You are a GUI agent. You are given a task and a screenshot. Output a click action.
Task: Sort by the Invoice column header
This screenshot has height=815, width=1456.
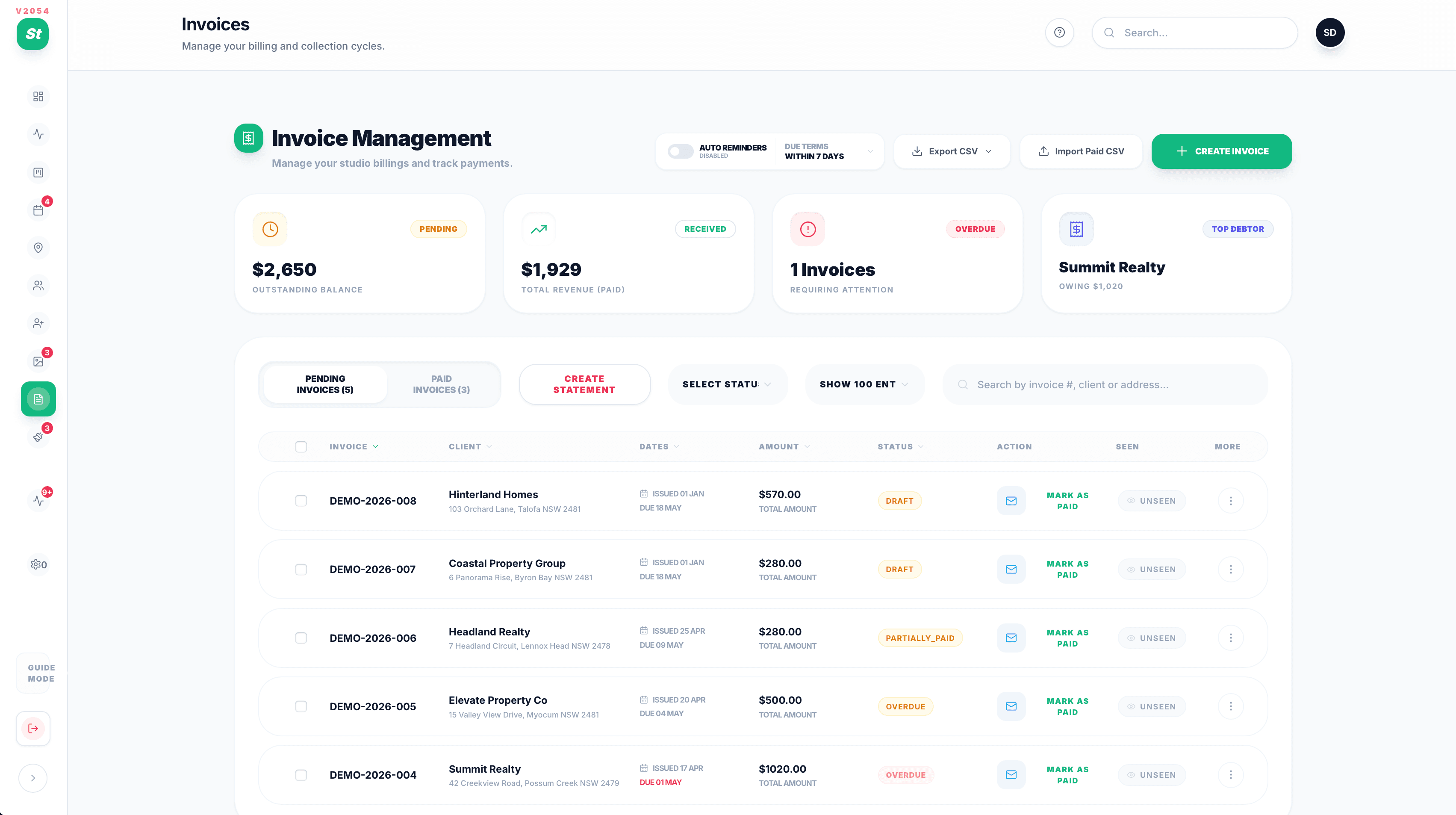point(354,446)
